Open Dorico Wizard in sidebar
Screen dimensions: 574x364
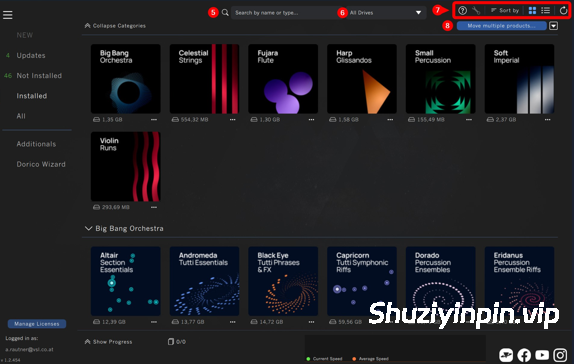(x=41, y=164)
